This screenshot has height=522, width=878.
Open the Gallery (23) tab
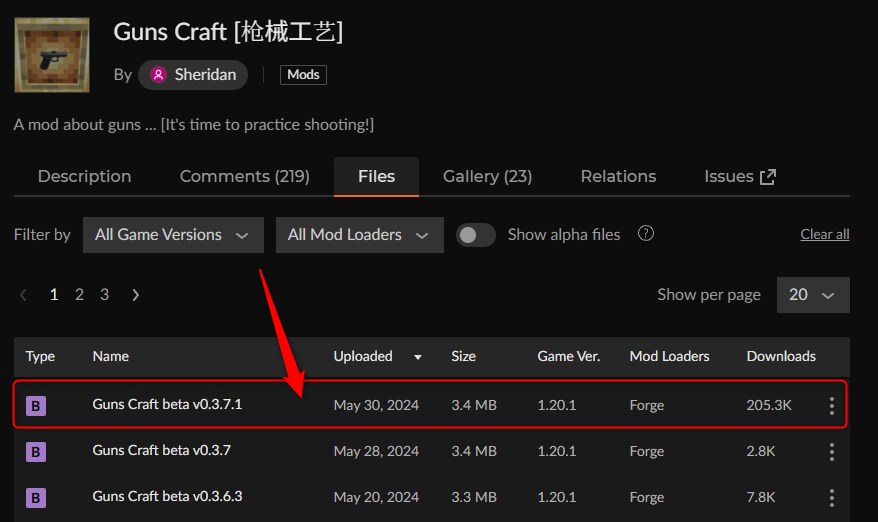487,176
